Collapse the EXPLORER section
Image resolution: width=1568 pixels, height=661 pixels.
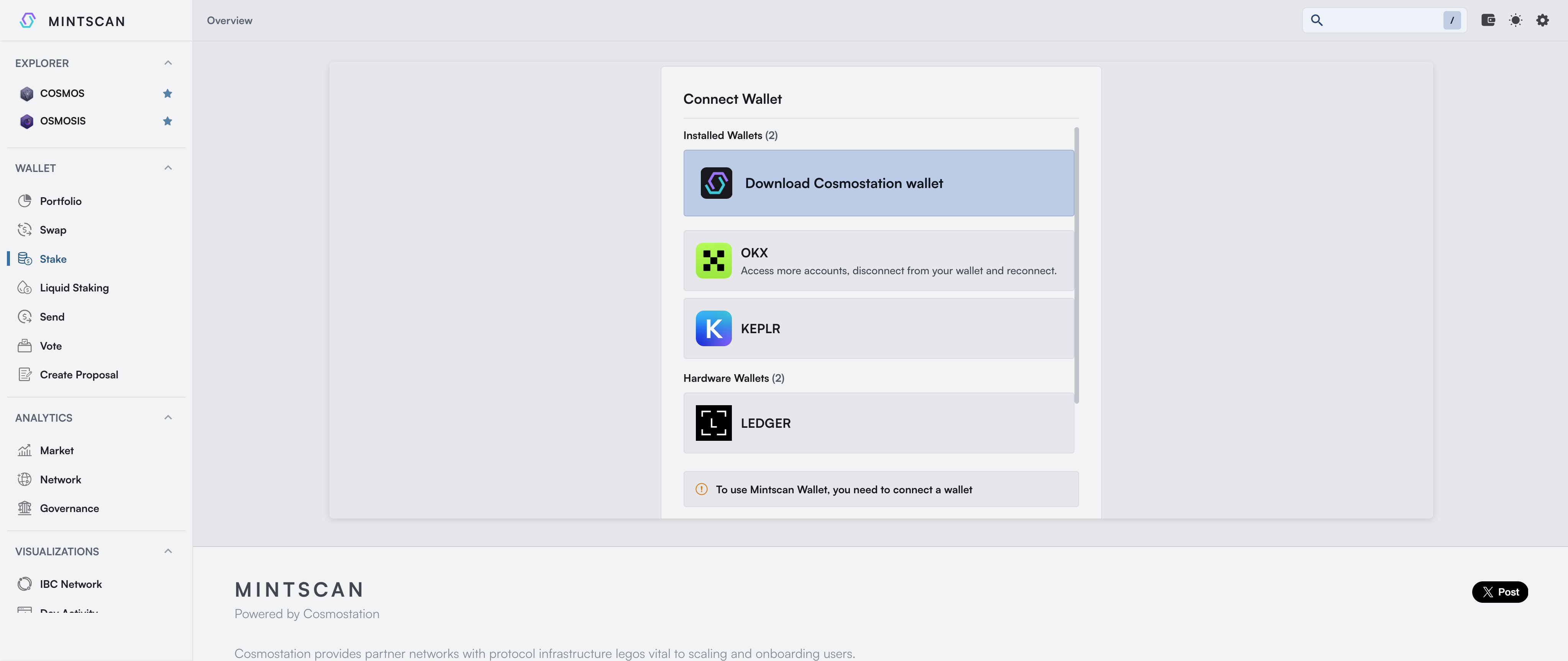tap(168, 62)
